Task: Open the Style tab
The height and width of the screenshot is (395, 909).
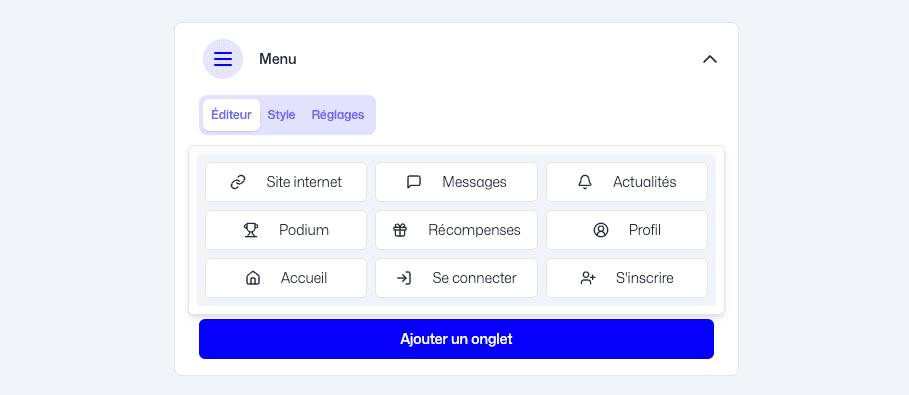Action: point(281,115)
